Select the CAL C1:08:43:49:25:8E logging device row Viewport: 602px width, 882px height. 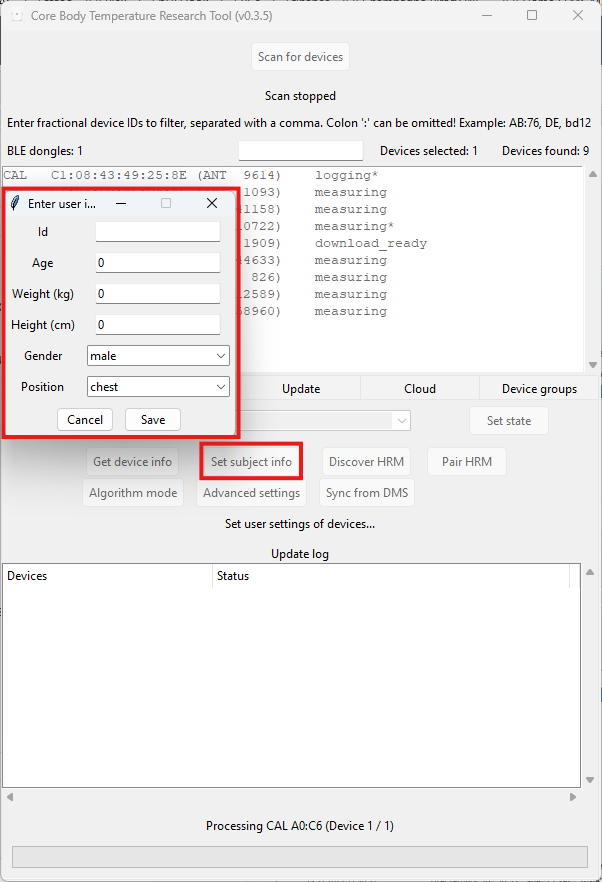click(x=293, y=176)
